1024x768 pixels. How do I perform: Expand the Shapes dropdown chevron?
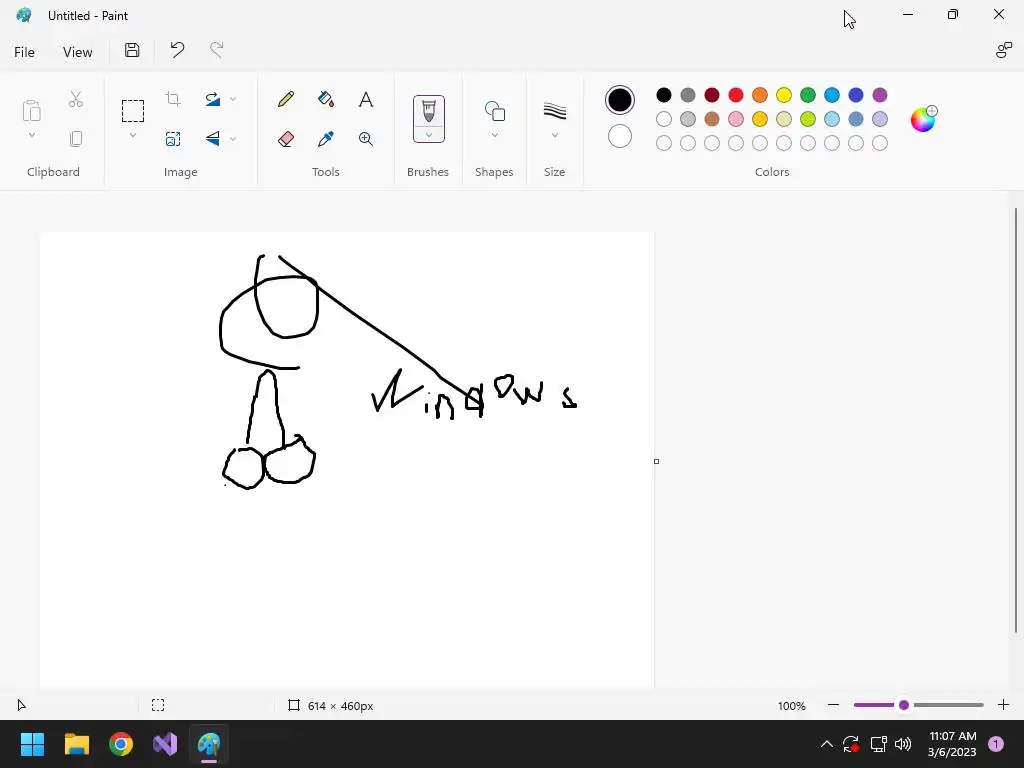click(x=495, y=135)
